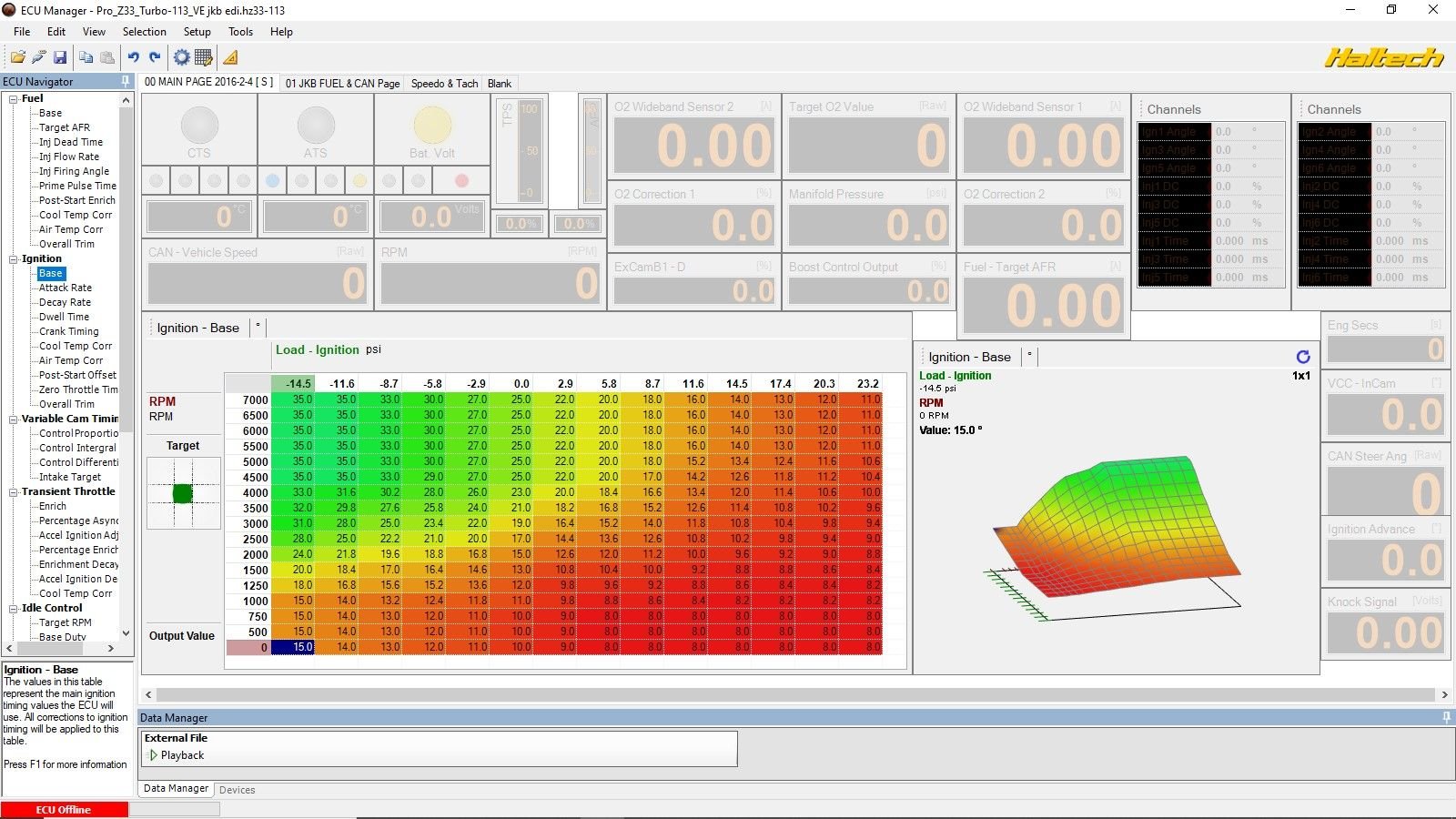Pin the ECU Navigator panel

pyautogui.click(x=126, y=81)
